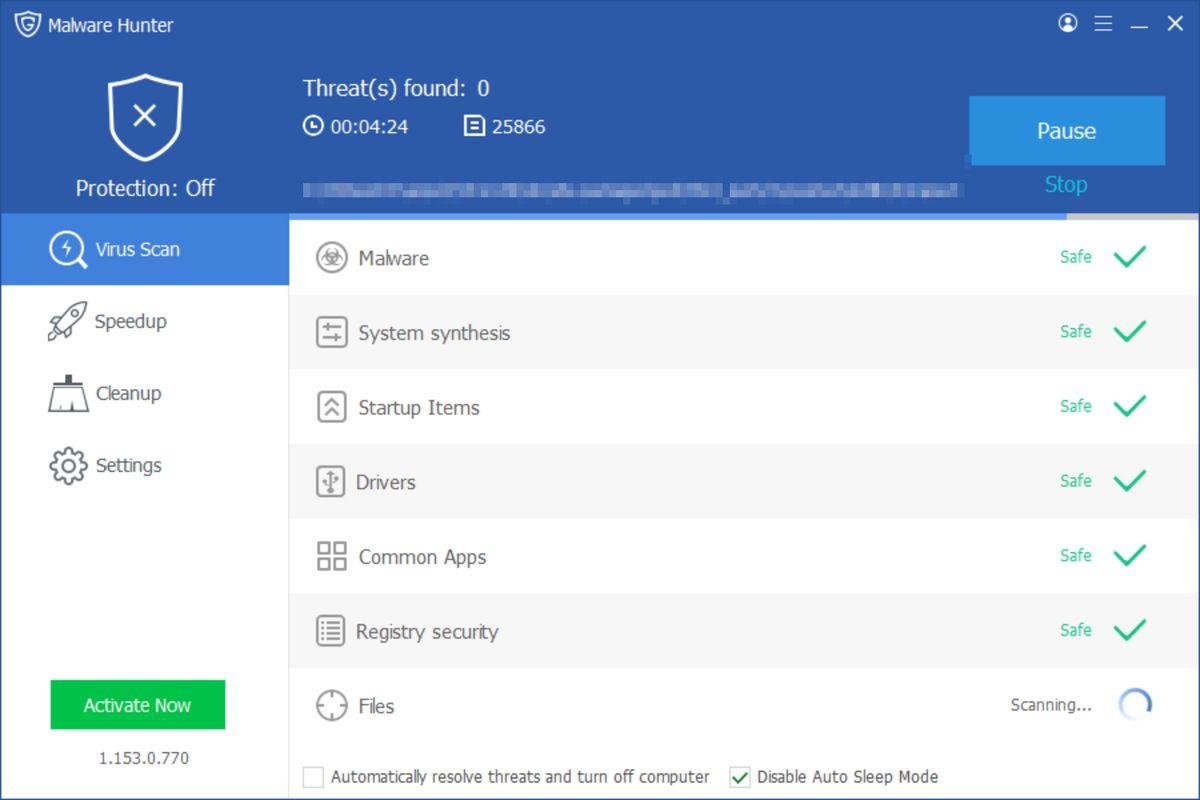
Task: Open the user account icon
Action: pyautogui.click(x=1068, y=23)
